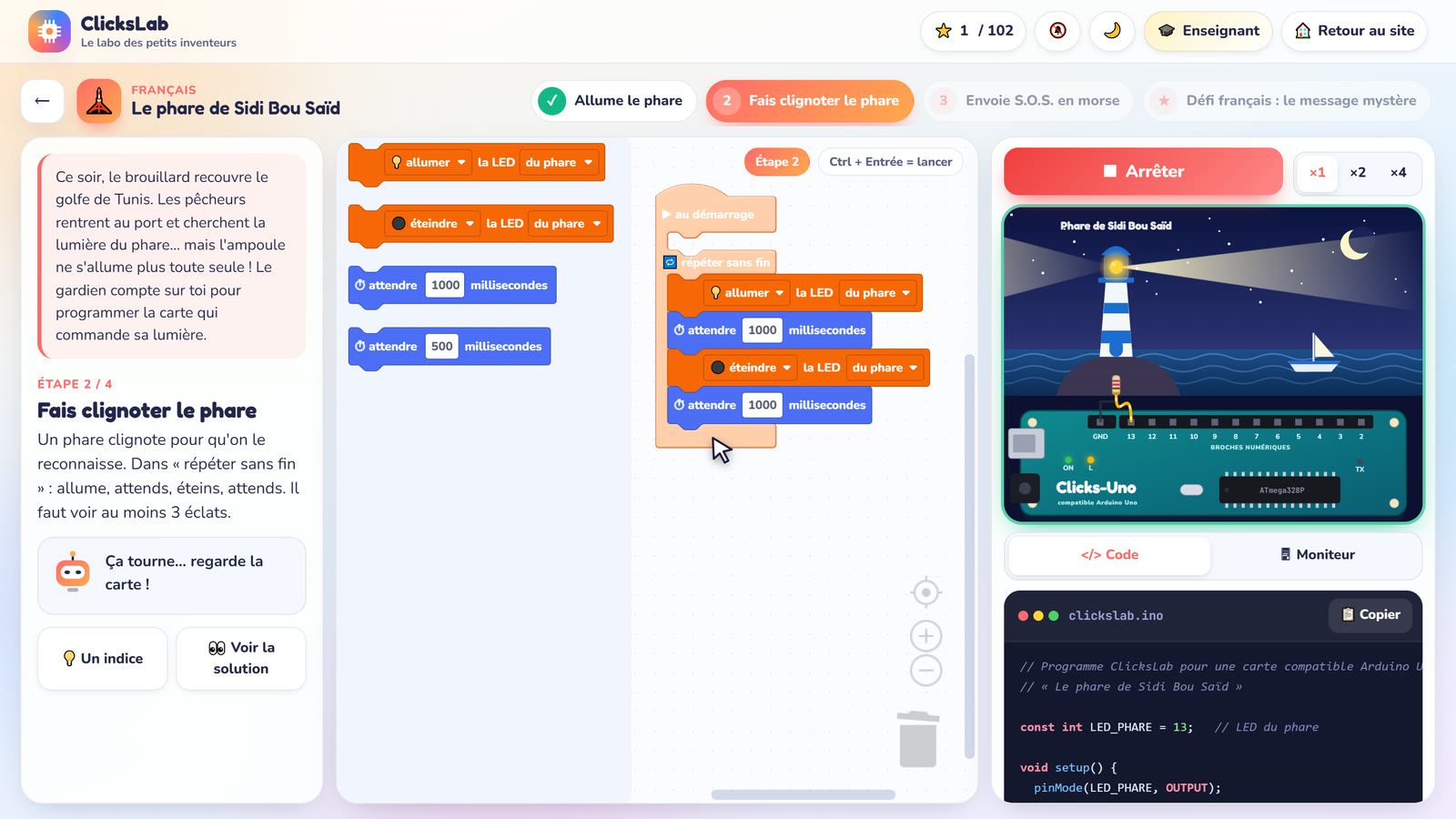Set simulation speed to ×2
This screenshot has width=1456, height=819.
coord(1358,173)
